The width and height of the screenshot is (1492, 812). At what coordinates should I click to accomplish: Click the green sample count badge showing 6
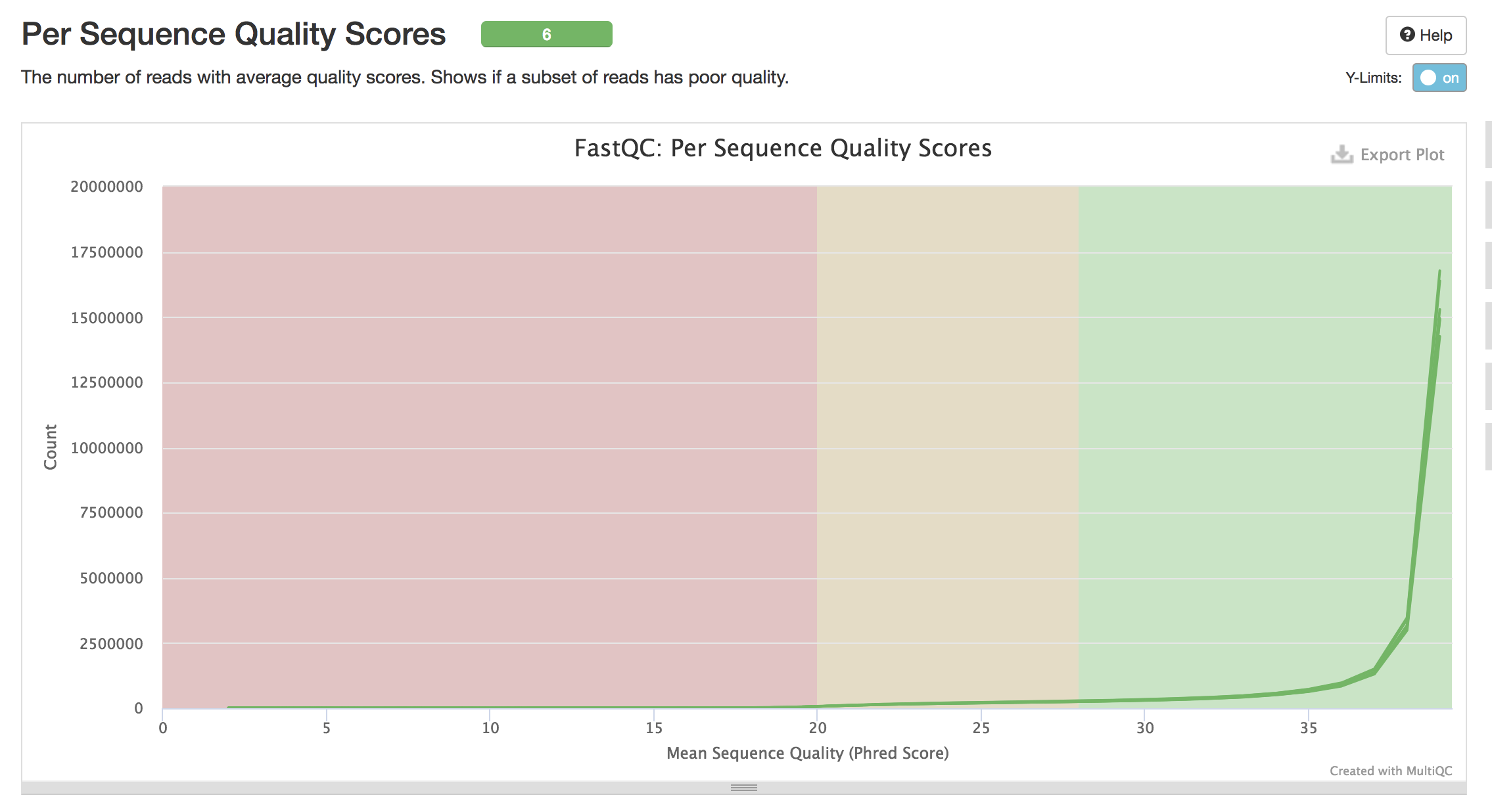tap(548, 35)
